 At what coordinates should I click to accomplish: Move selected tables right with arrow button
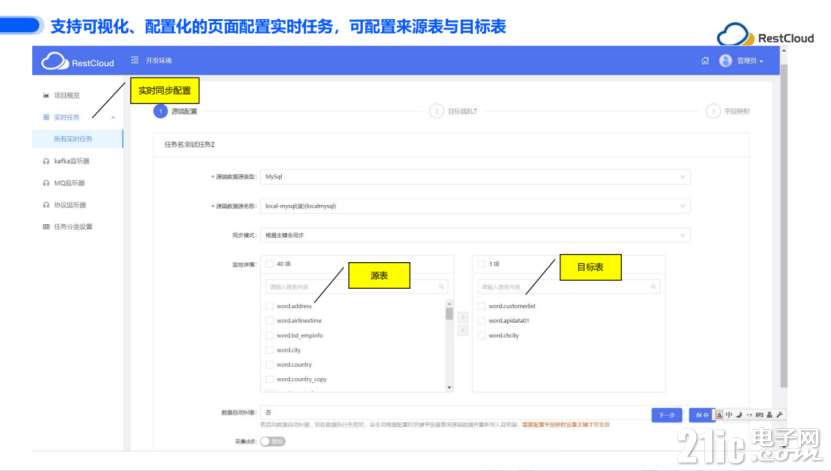(x=463, y=317)
